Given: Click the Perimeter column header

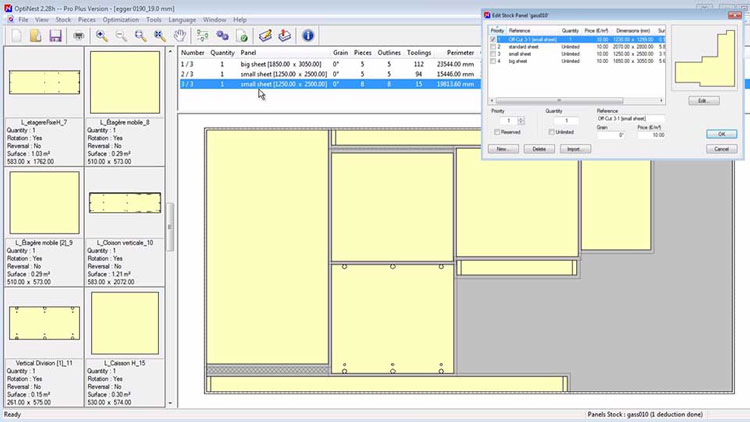Looking at the screenshot, I should pos(460,53).
